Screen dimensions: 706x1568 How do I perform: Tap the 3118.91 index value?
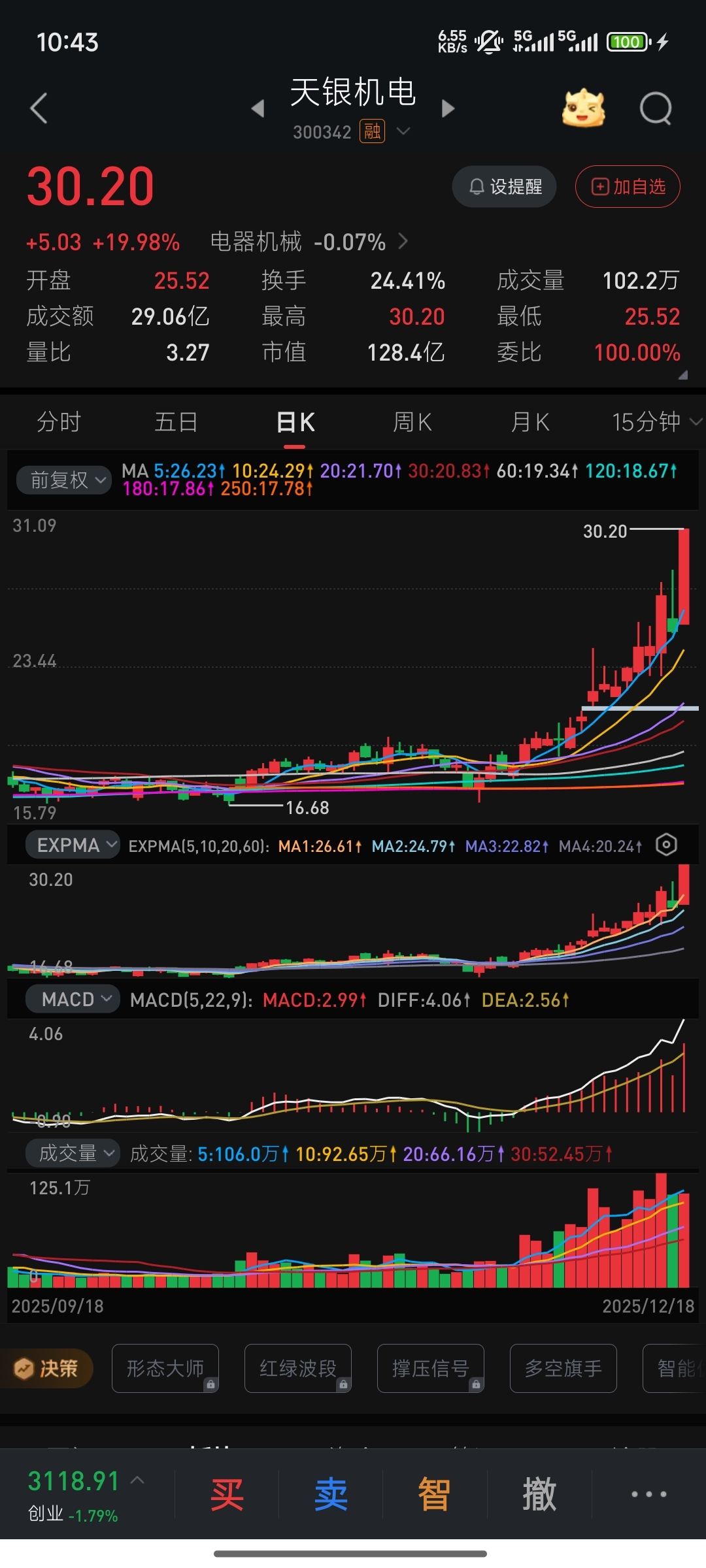73,1481
